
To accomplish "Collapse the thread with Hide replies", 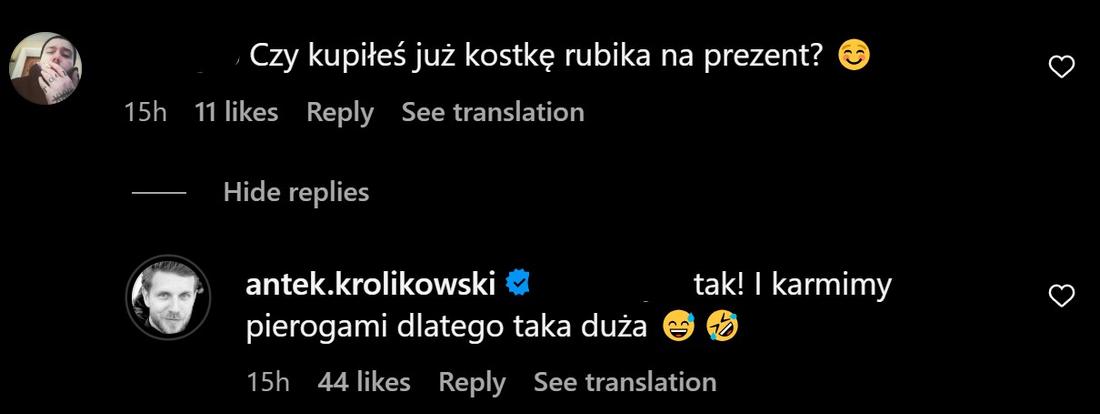I will click(x=296, y=192).
